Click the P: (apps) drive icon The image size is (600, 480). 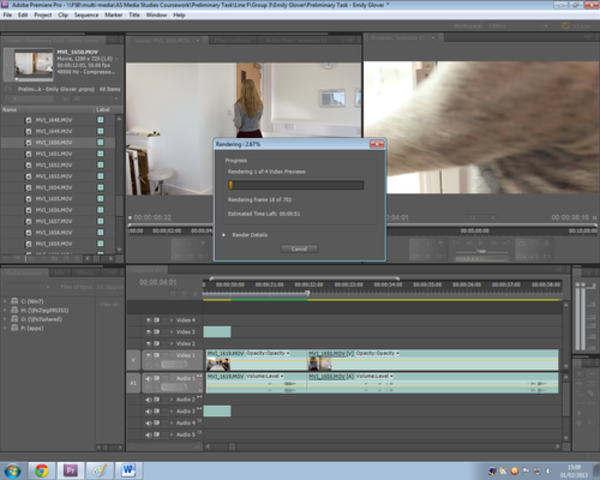pos(15,328)
